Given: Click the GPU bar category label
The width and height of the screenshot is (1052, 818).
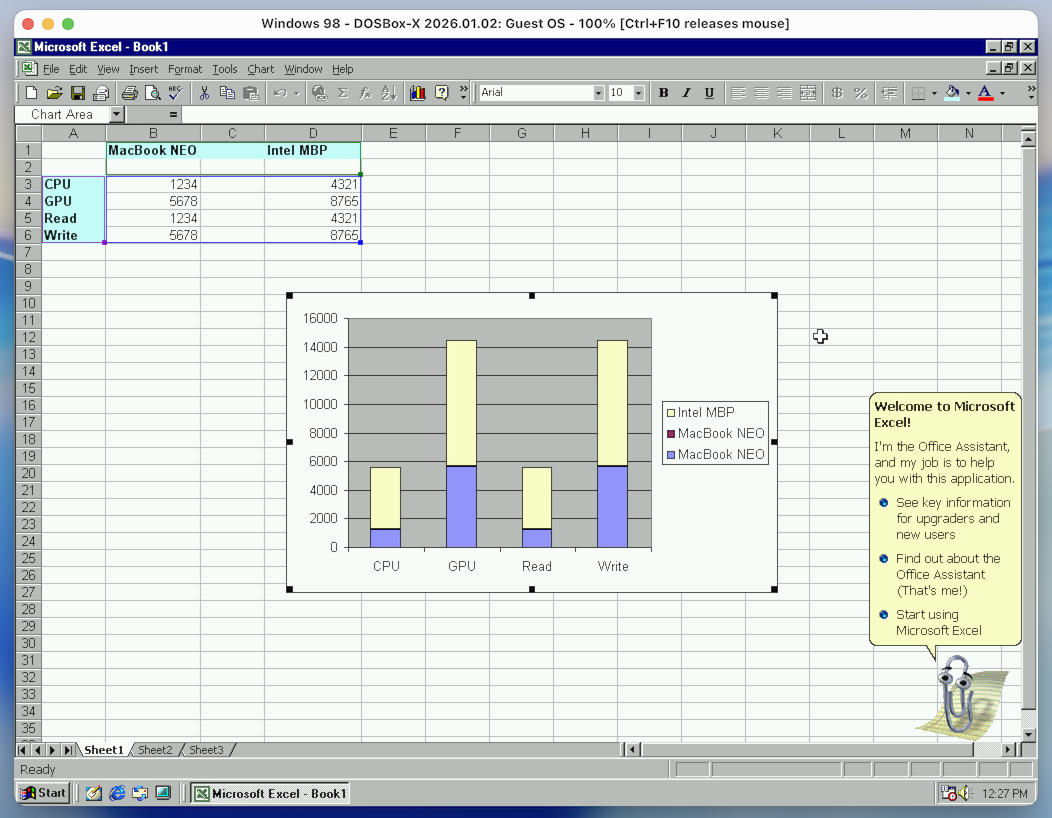Looking at the screenshot, I should 462,566.
